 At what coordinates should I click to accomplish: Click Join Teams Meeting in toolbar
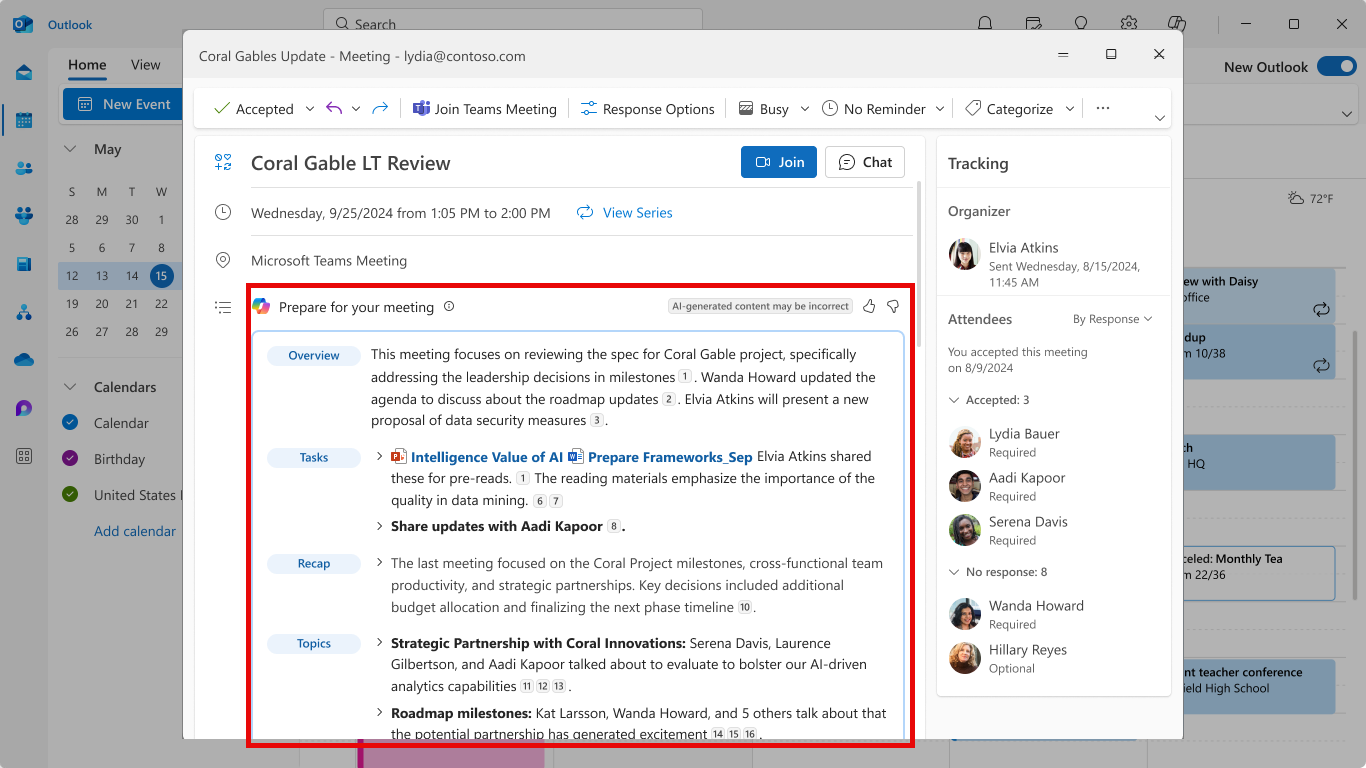485,109
